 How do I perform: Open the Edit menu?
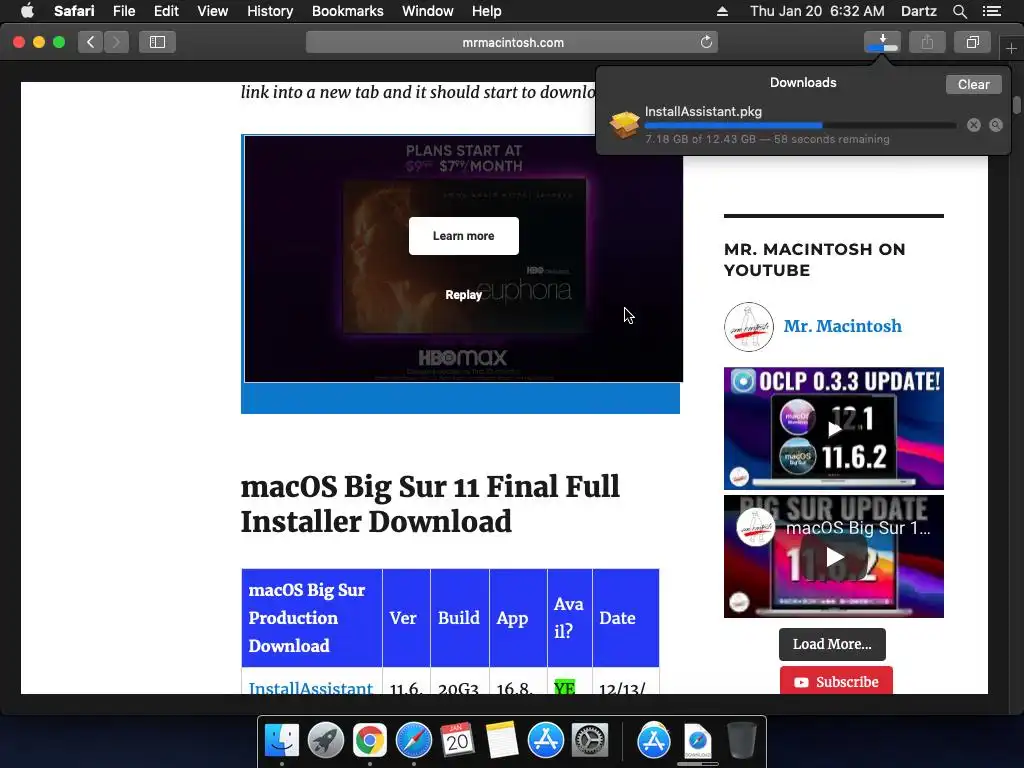tap(166, 11)
